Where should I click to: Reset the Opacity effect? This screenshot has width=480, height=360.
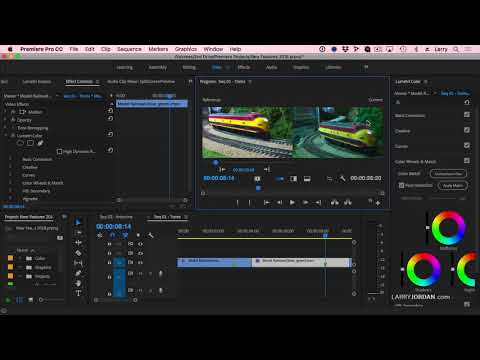(110, 119)
